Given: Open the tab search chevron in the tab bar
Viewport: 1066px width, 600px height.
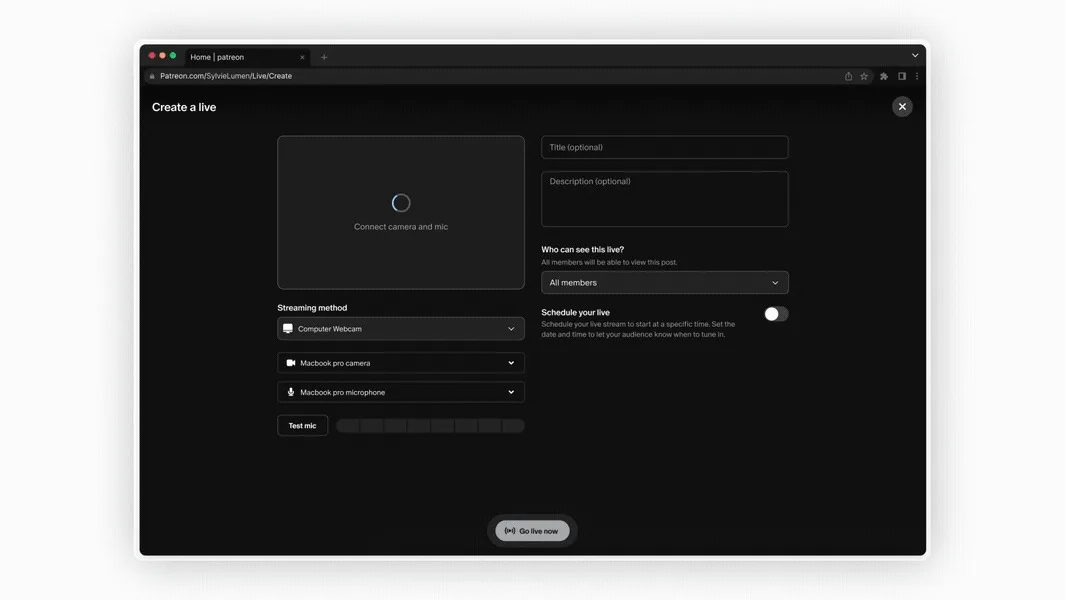Looking at the screenshot, I should pyautogui.click(x=915, y=56).
